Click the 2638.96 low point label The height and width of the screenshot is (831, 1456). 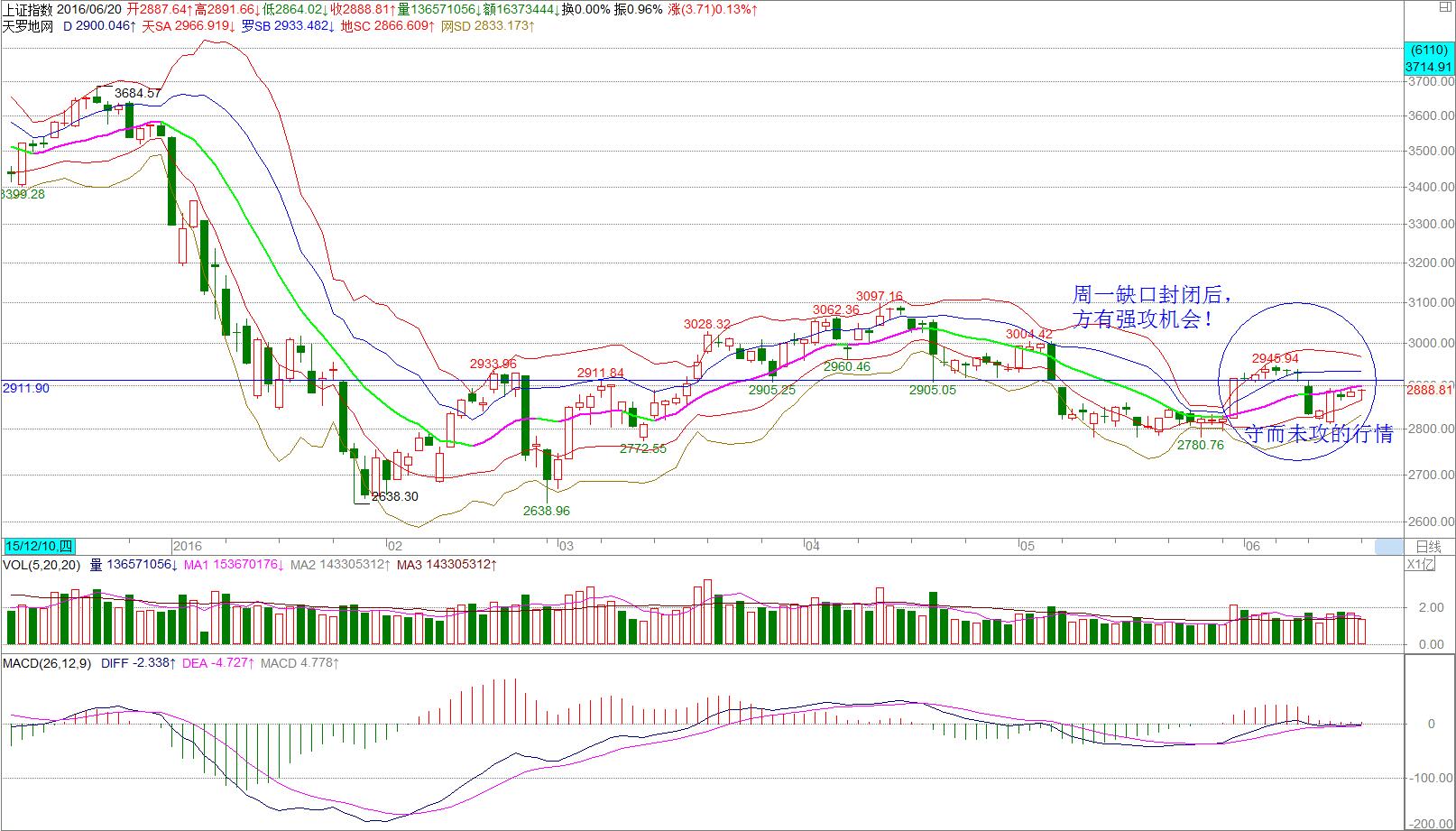pos(547,511)
